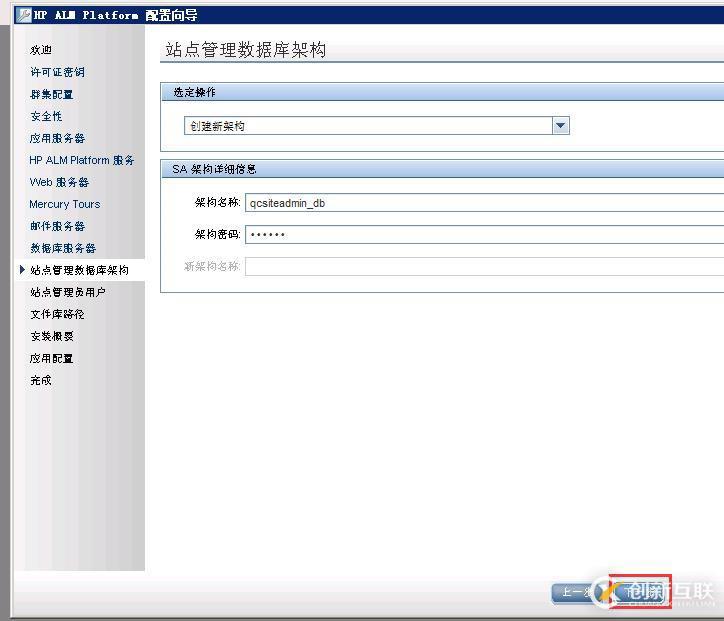Go to the 欢迎 step in the sidebar
This screenshot has height=621, width=724.
click(41, 50)
